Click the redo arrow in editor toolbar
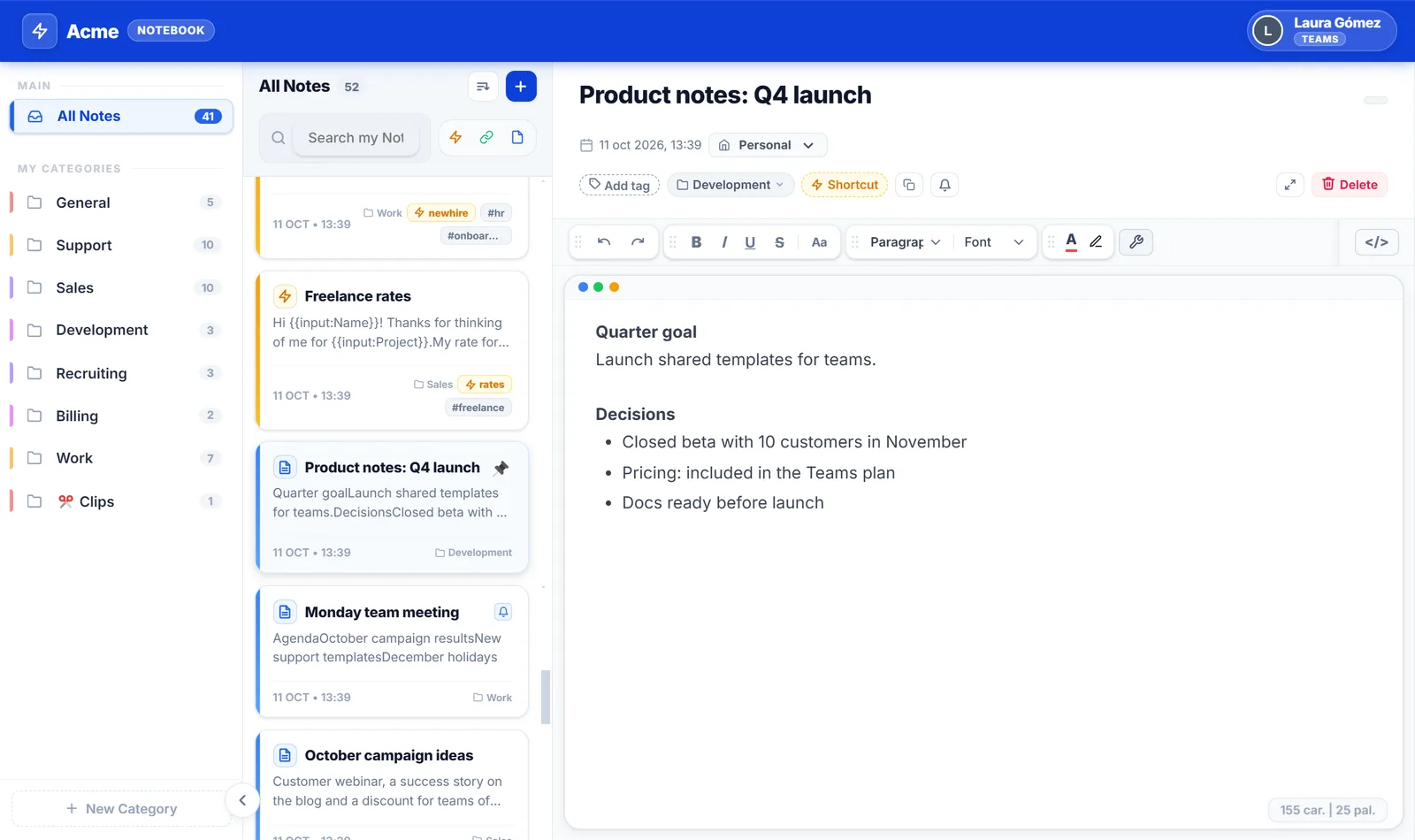Viewport: 1415px width, 840px height. coord(638,241)
